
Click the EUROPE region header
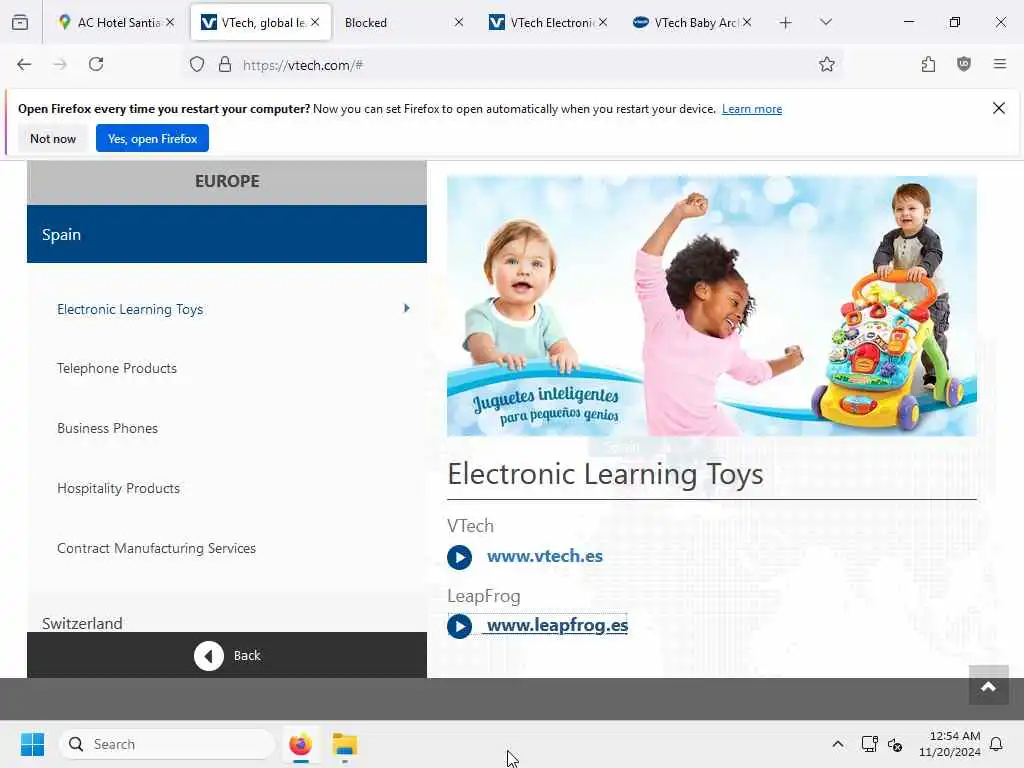[227, 182]
